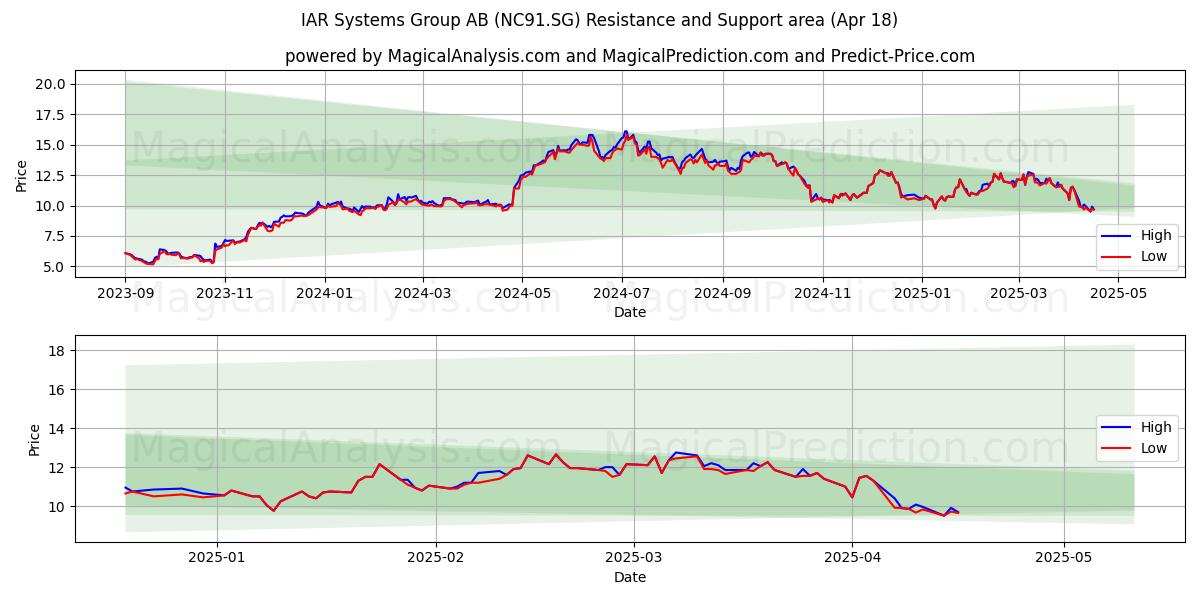Click the 'Price' axis label of top chart

click(22, 175)
